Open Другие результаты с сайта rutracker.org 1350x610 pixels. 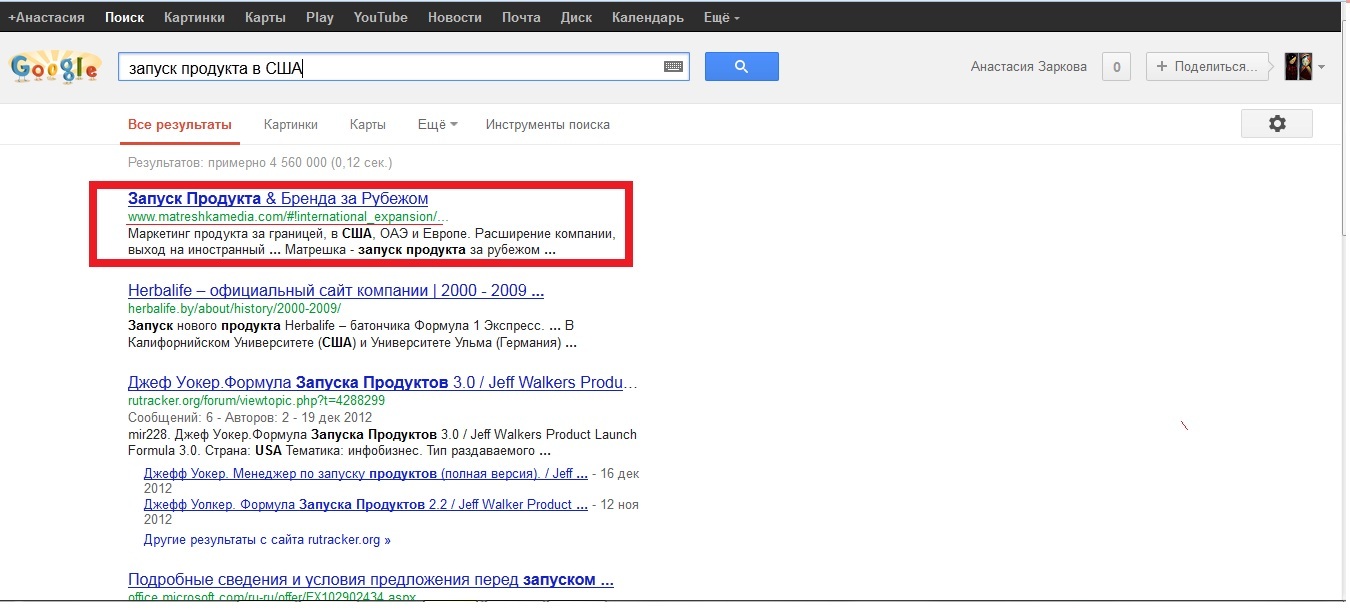267,540
